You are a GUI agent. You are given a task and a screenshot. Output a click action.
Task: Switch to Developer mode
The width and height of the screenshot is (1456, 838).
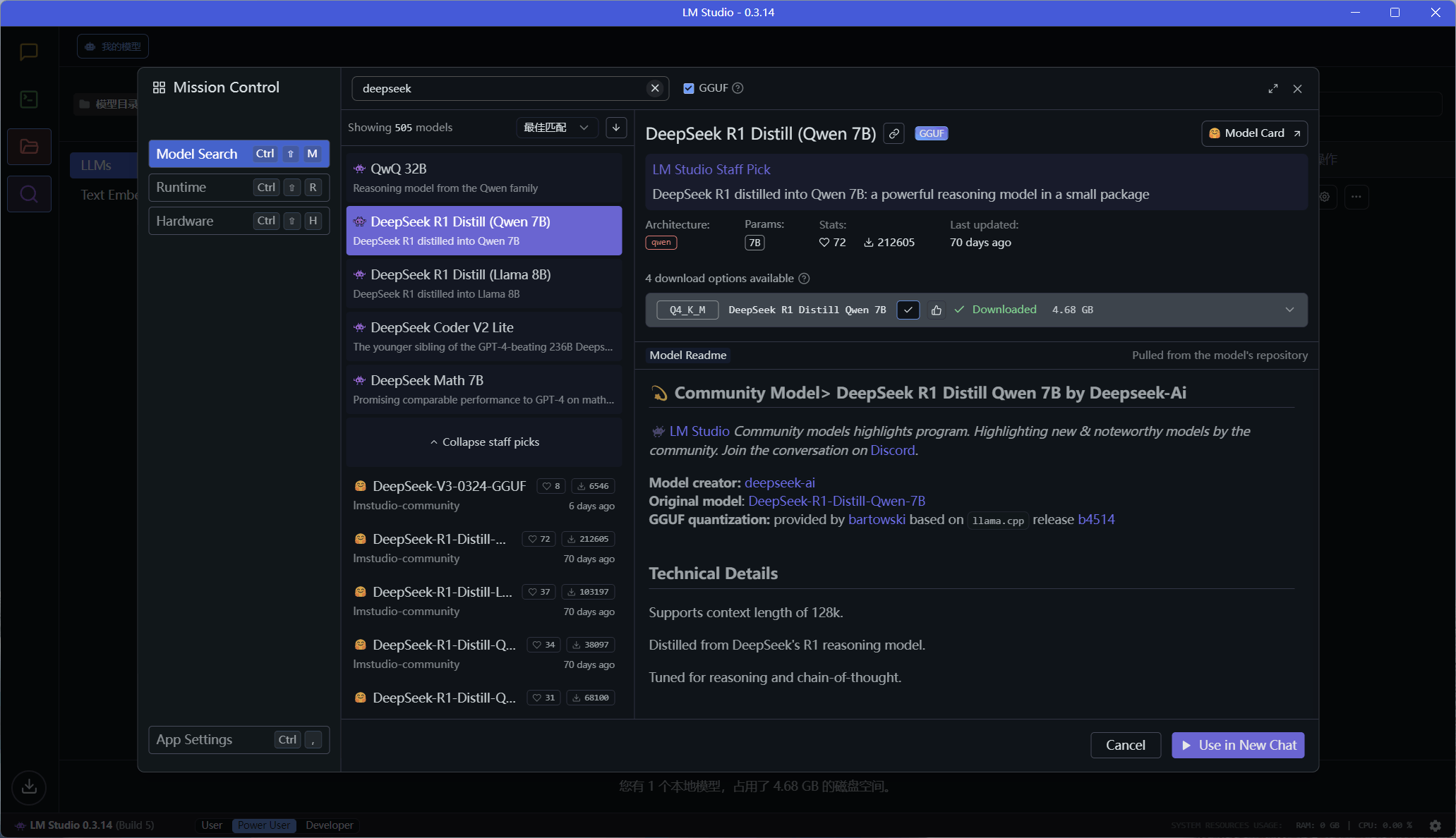pyautogui.click(x=329, y=825)
